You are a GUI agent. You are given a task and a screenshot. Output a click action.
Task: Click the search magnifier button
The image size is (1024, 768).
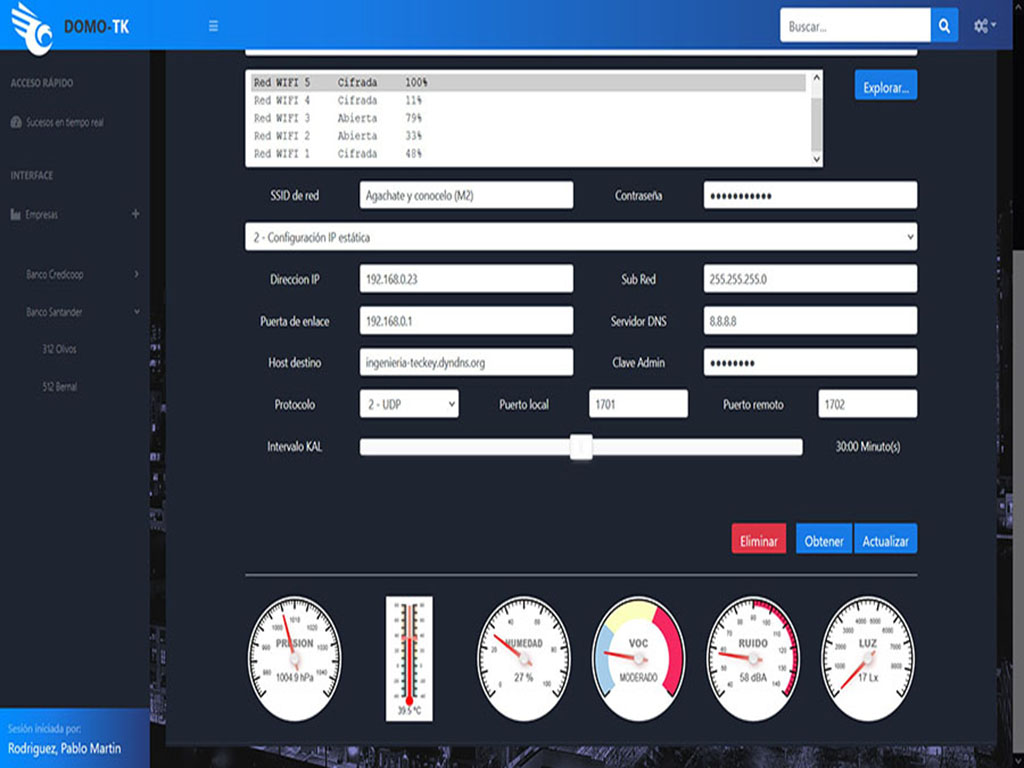944,26
